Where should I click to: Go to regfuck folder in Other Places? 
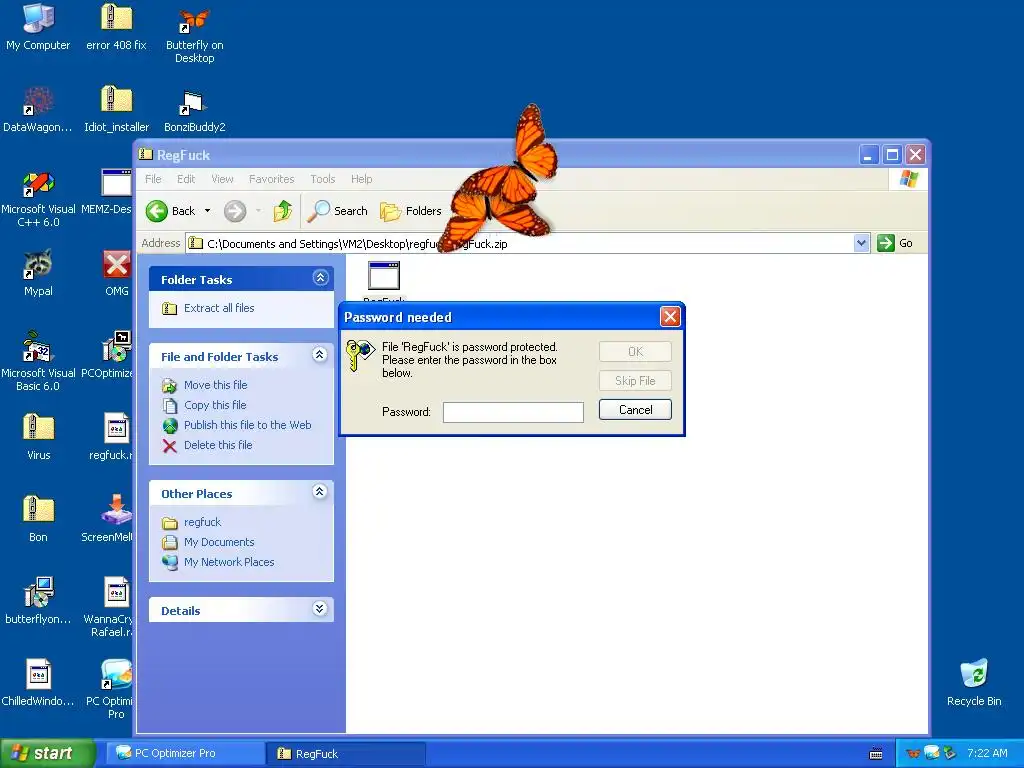(x=202, y=522)
